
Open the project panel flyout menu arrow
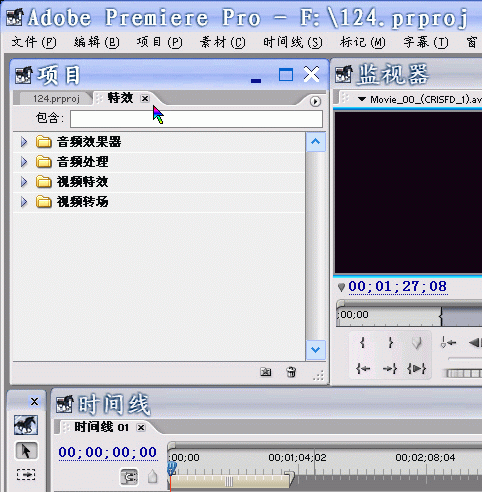coord(315,101)
